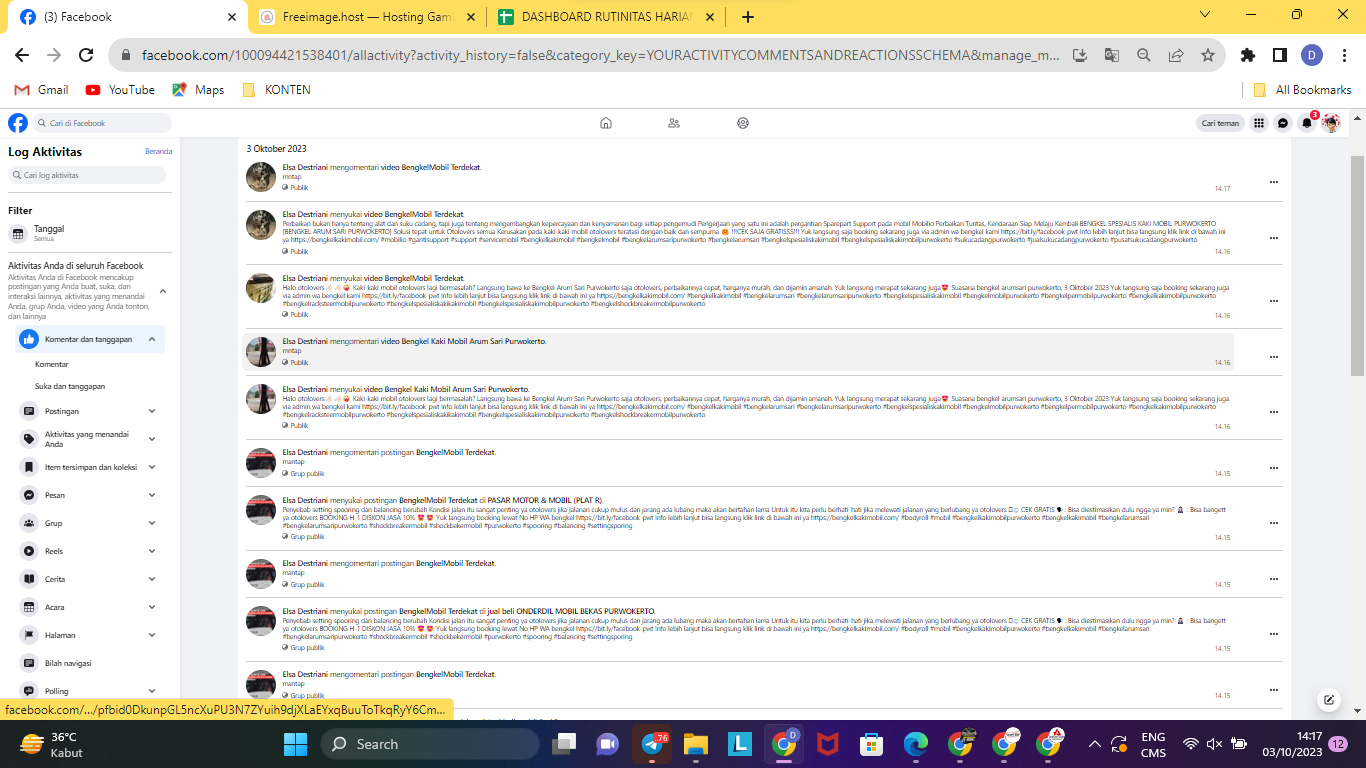Click the Acara calendar icon in sidebar
Screen dimensions: 1366x768
(x=29, y=607)
